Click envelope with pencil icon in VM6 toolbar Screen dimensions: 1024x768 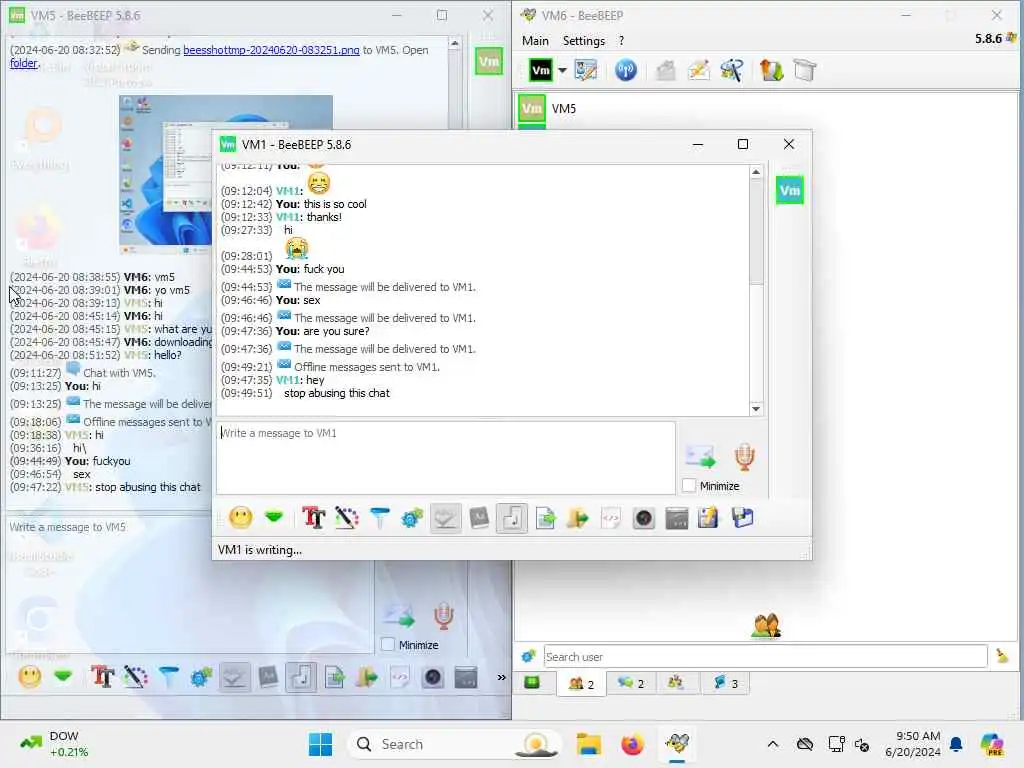699,70
